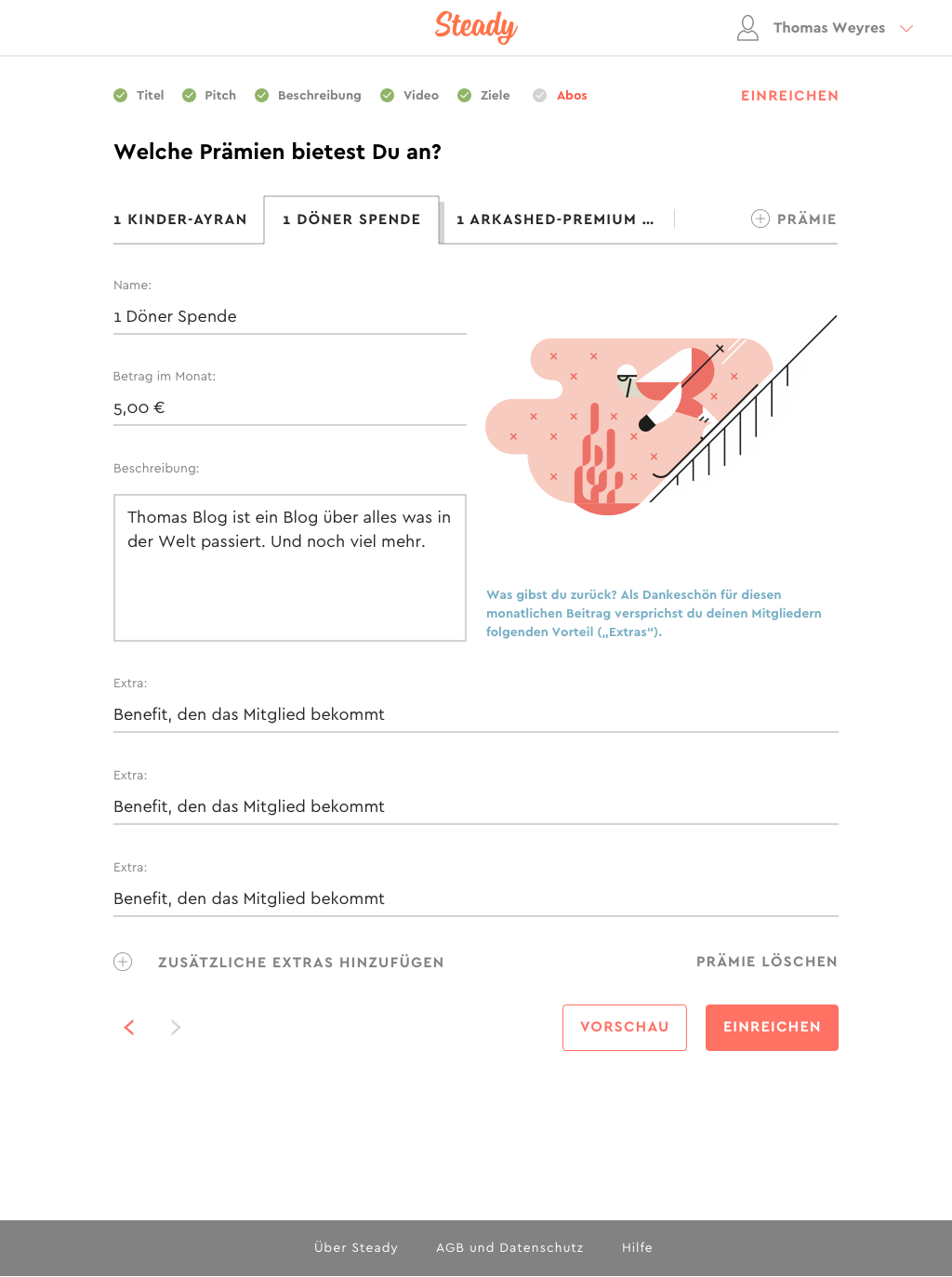Image resolution: width=952 pixels, height=1277 pixels.
Task: Jump to the Video step
Action: (421, 95)
